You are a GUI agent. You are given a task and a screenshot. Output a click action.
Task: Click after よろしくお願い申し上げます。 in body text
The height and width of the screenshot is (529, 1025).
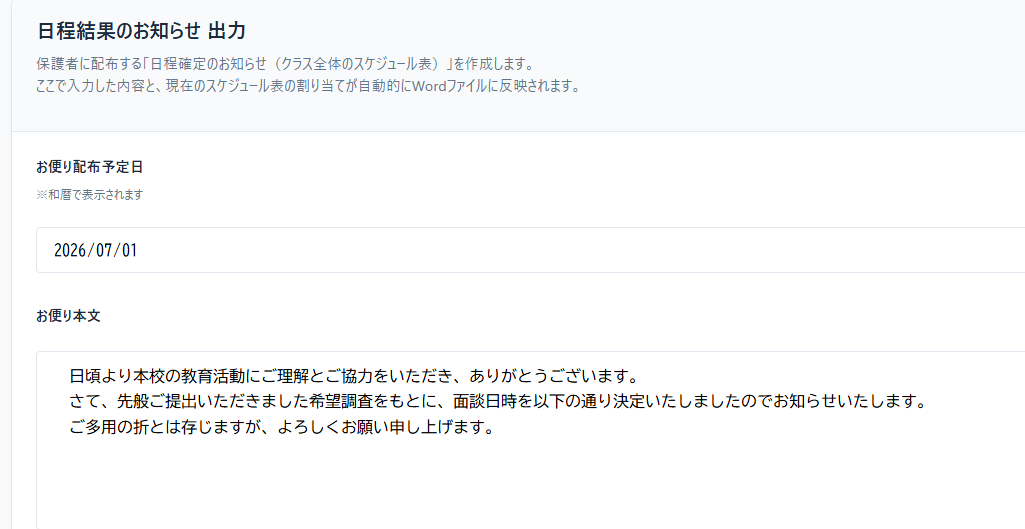494,427
